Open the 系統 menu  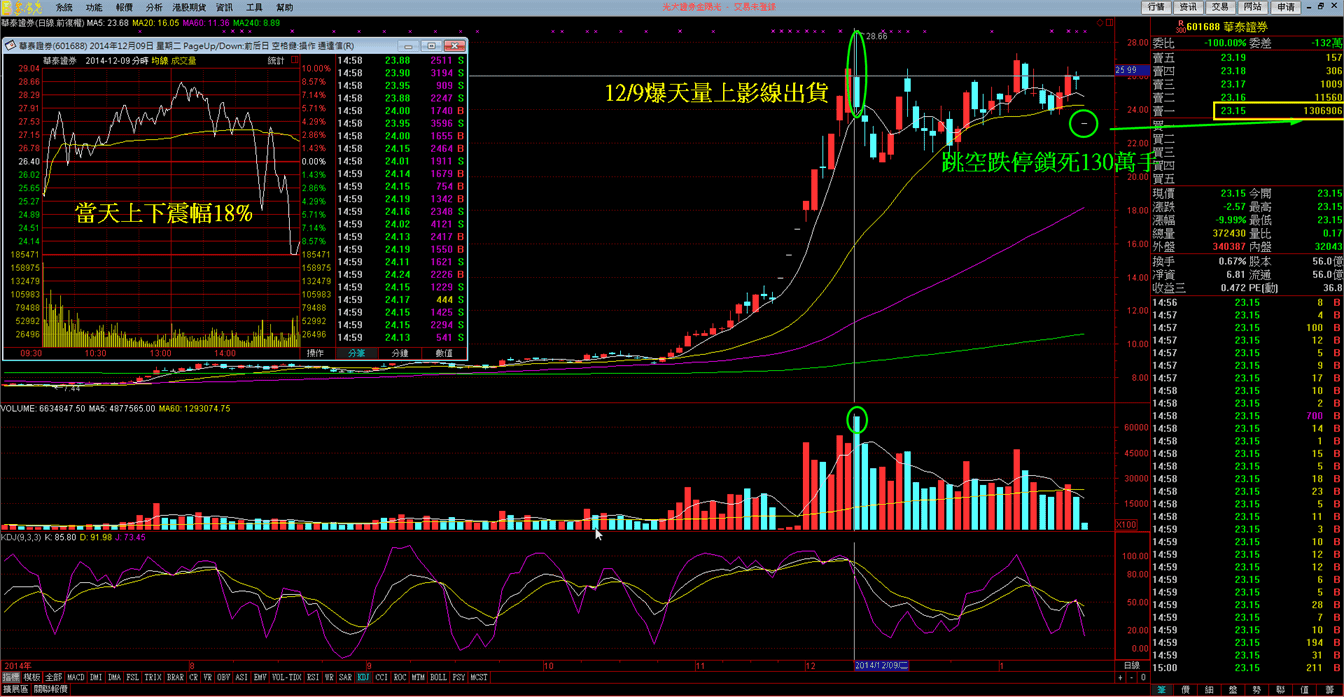pyautogui.click(x=64, y=7)
